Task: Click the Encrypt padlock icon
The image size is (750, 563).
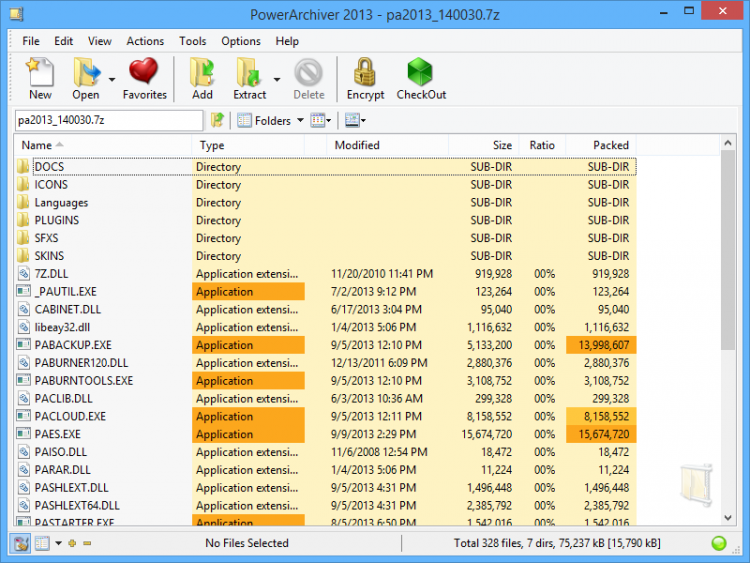Action: [x=364, y=72]
